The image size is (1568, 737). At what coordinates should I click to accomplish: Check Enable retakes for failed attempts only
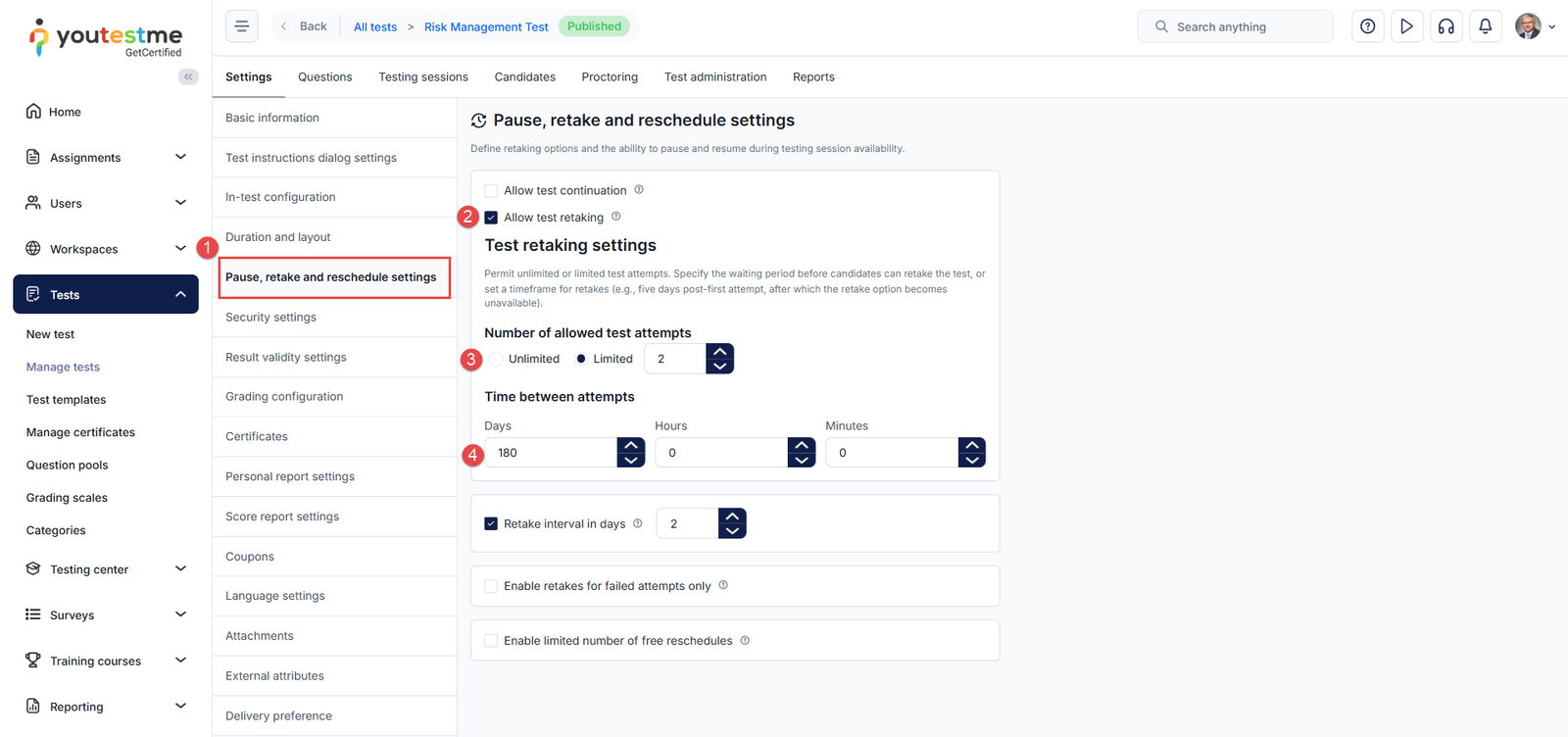pyautogui.click(x=491, y=586)
